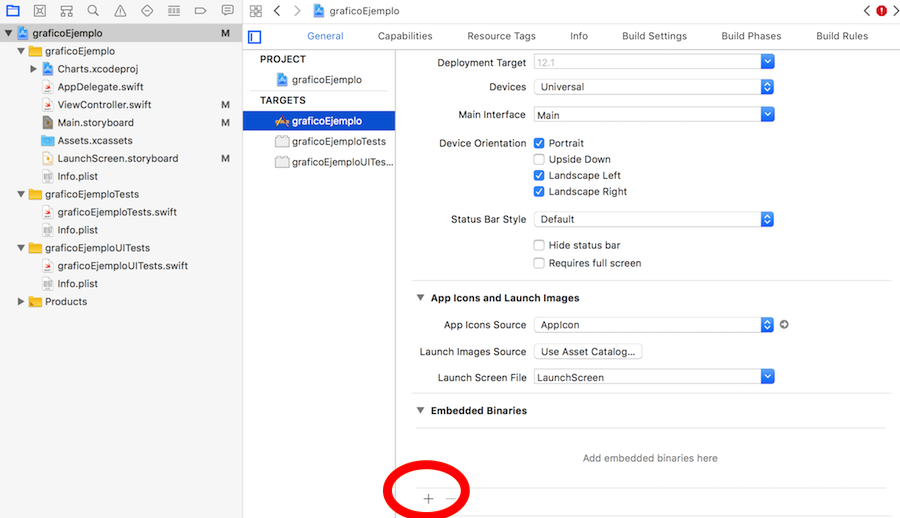The height and width of the screenshot is (518, 900).
Task: Open the Find navigator magnifier icon
Action: click(93, 11)
